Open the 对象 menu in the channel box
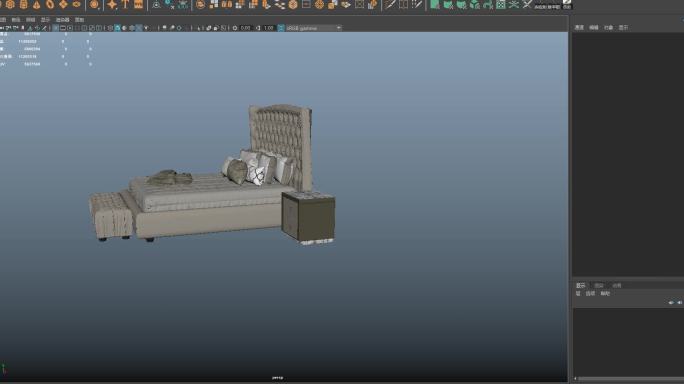The height and width of the screenshot is (384, 684). coord(609,27)
